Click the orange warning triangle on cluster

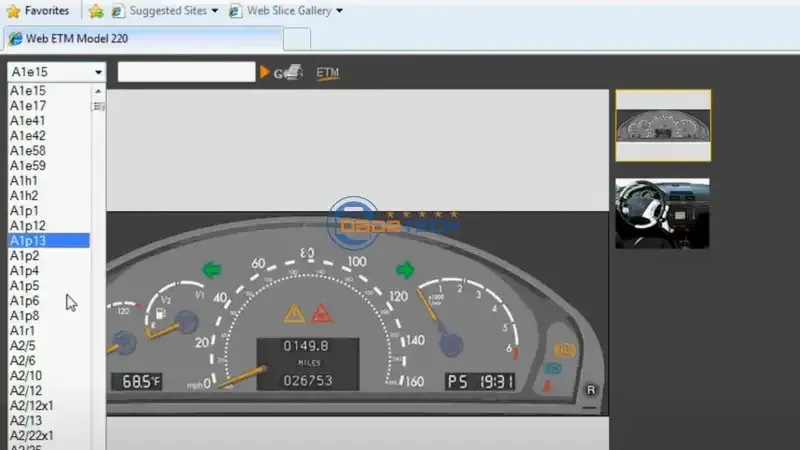tap(294, 314)
